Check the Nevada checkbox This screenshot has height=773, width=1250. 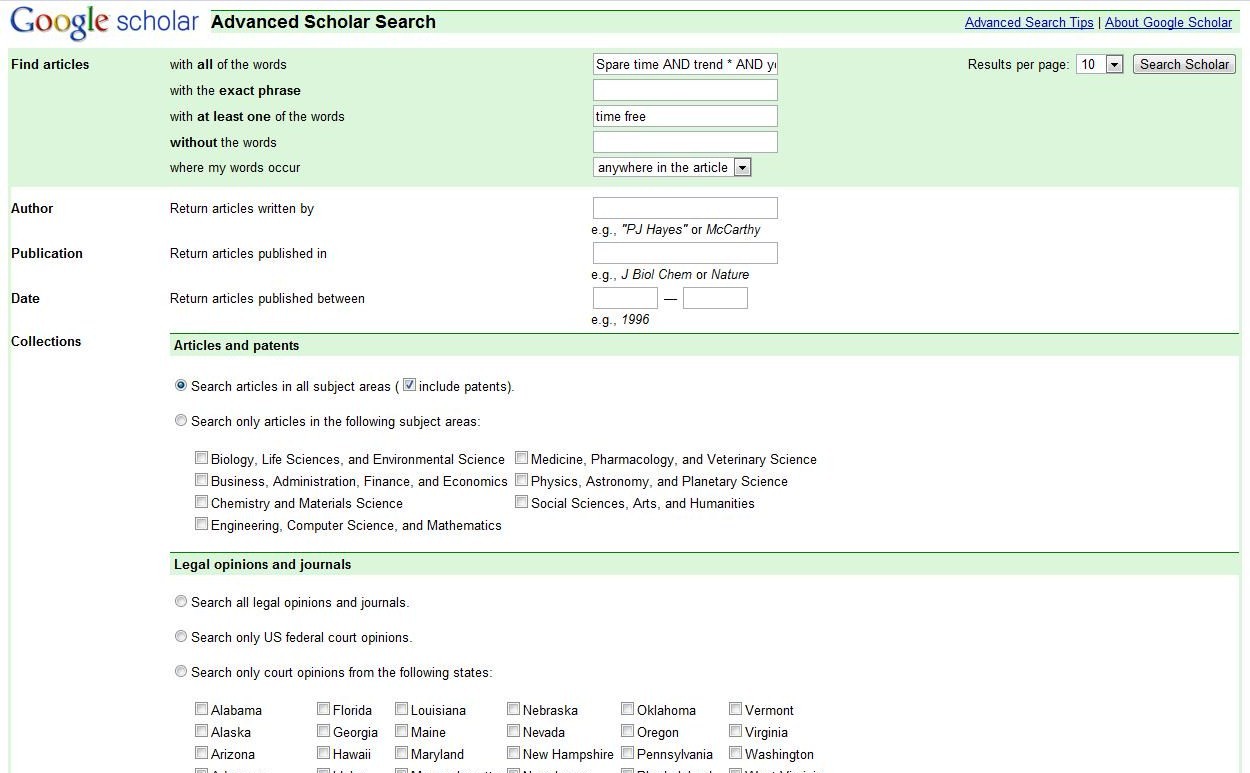point(514,731)
